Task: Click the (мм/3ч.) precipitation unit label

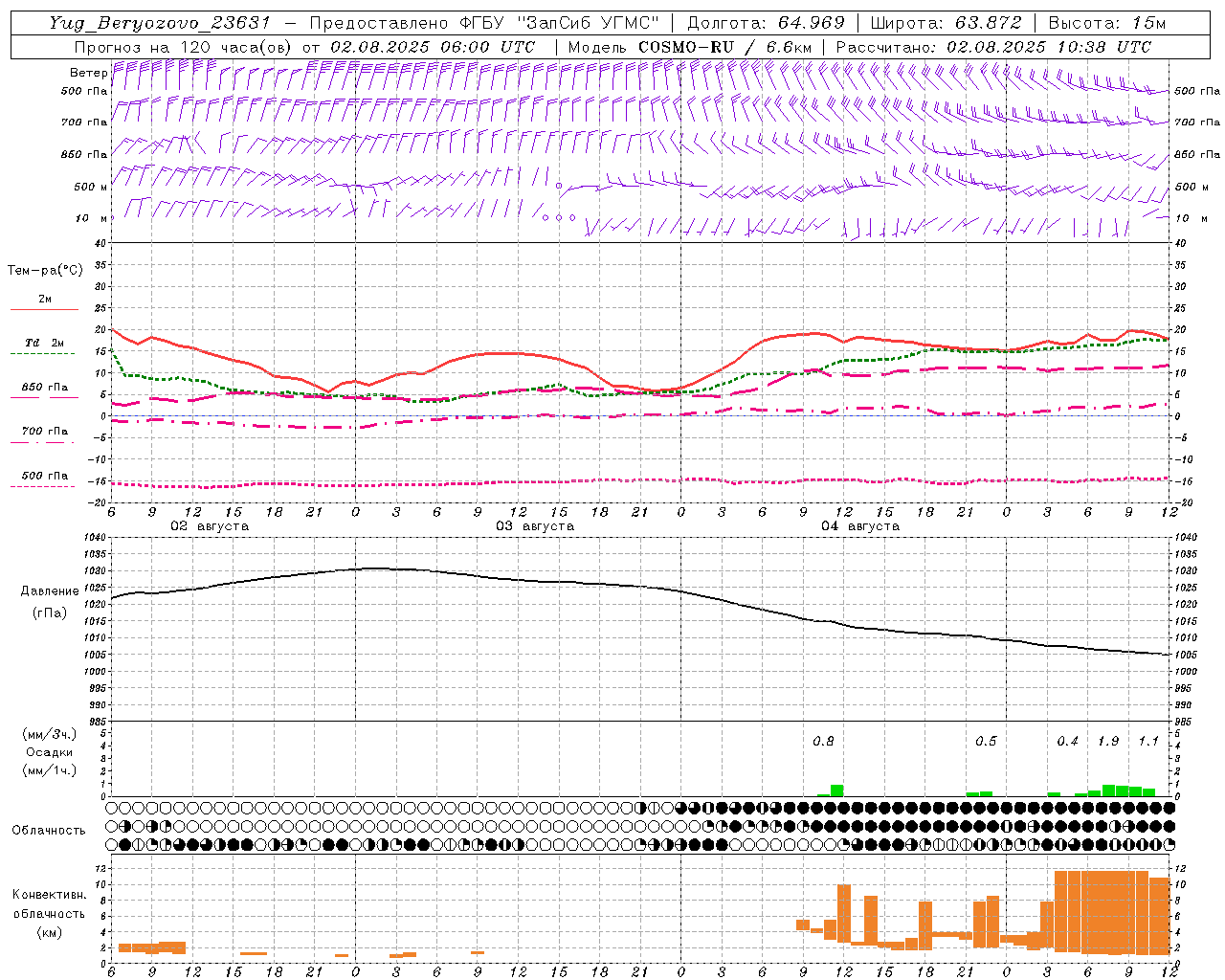Action: pos(50,734)
